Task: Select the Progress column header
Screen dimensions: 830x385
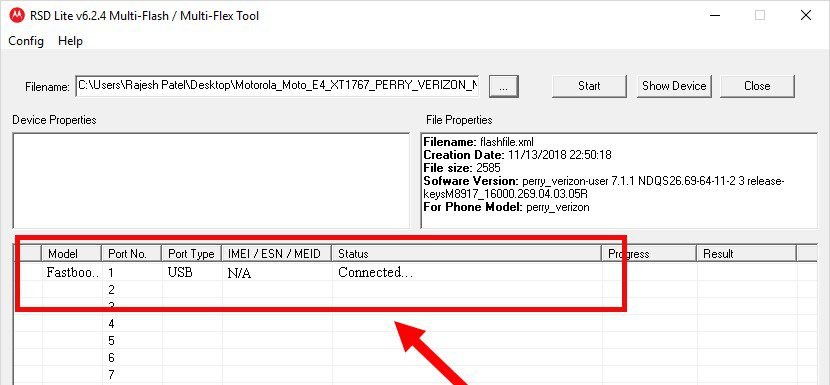Action: (649, 254)
